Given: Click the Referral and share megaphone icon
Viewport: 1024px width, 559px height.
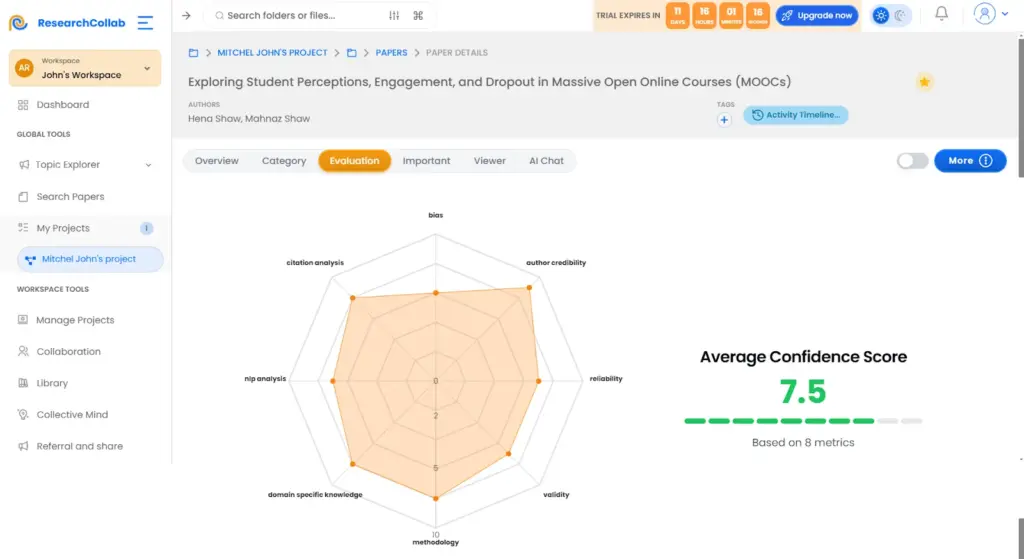Looking at the screenshot, I should coord(23,446).
